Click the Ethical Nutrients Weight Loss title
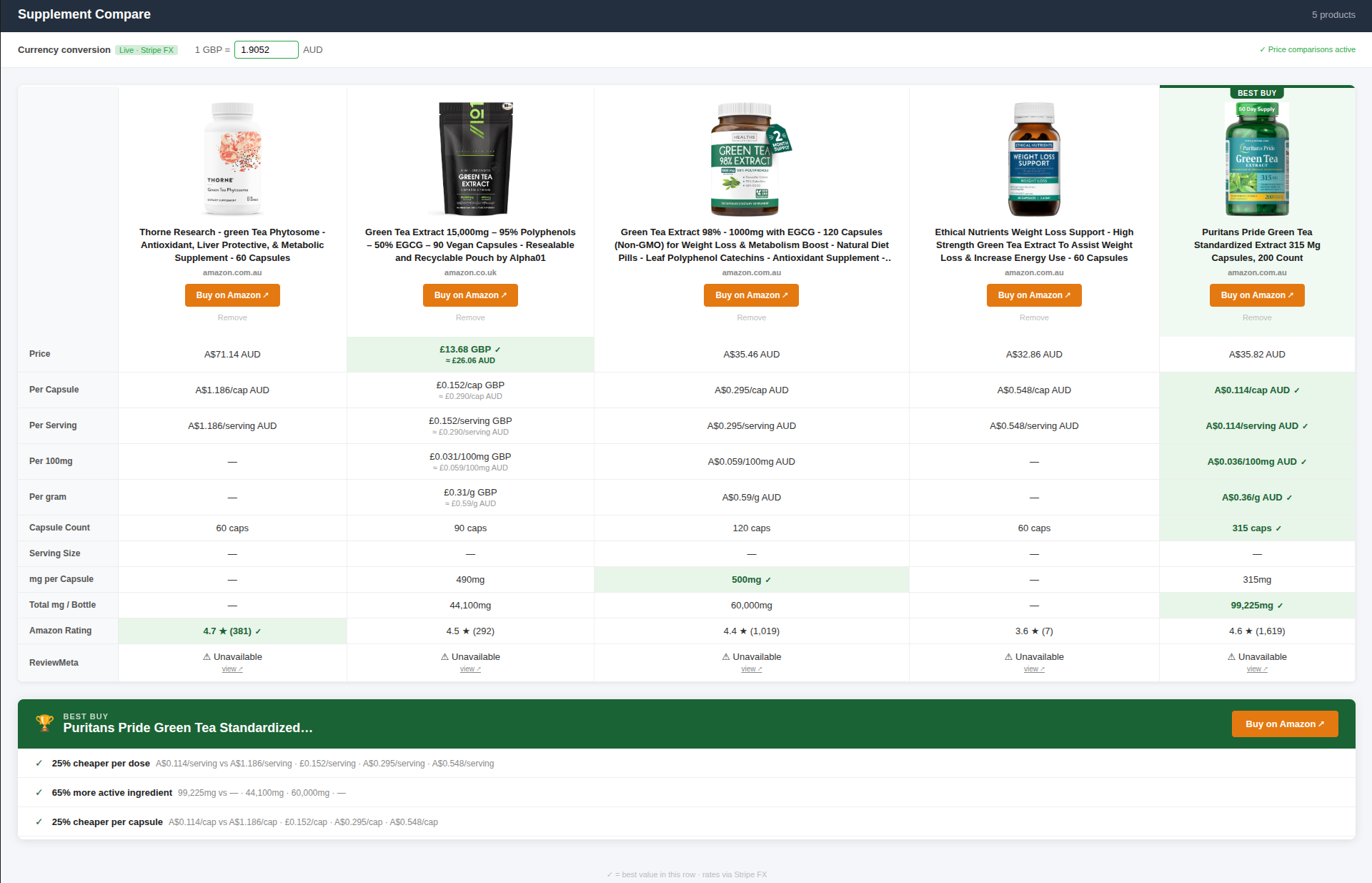The width and height of the screenshot is (1372, 883). click(1034, 245)
